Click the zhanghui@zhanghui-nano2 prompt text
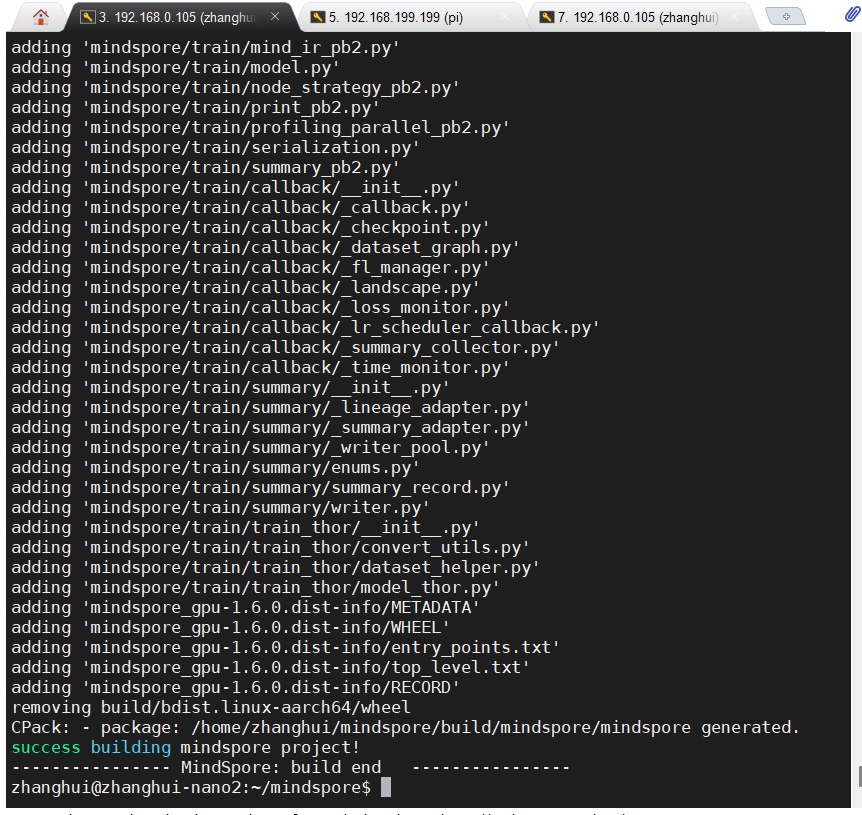The height and width of the screenshot is (815, 862). (191, 787)
